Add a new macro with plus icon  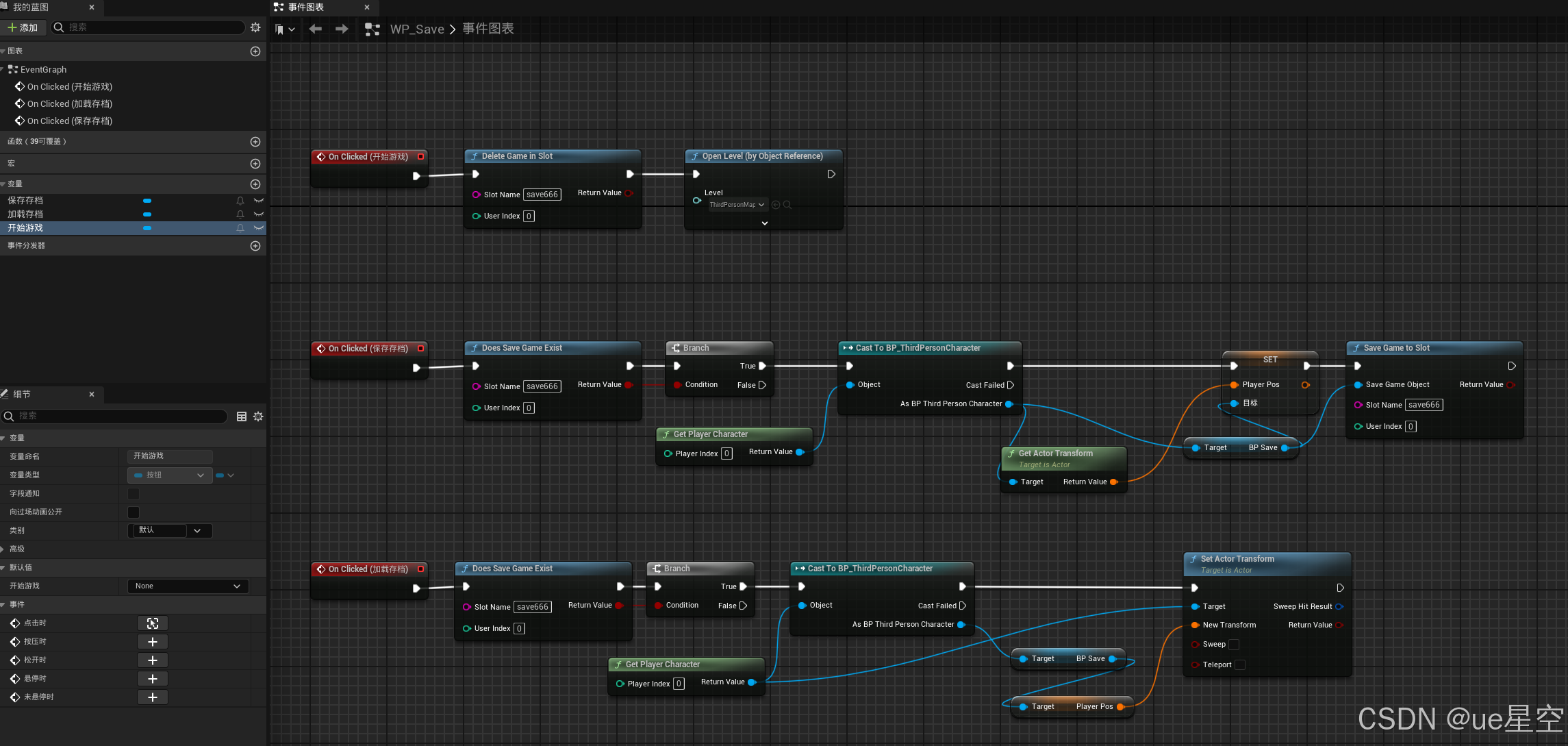coord(255,164)
